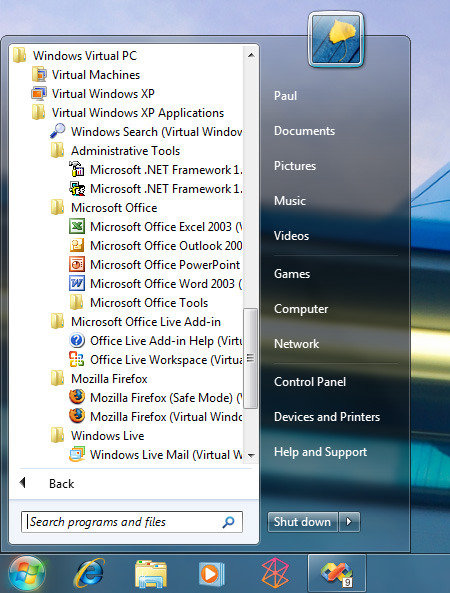Open Documents from Start menu

[x=304, y=131]
